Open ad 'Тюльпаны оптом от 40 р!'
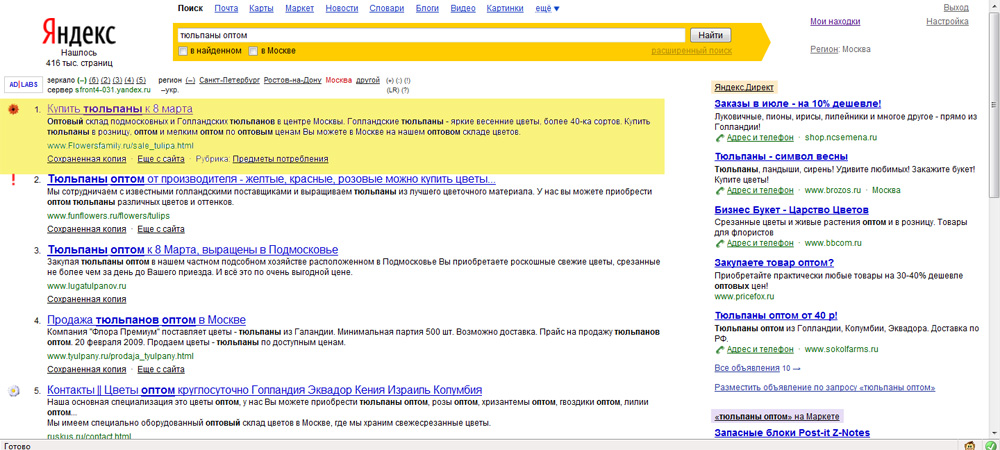Image resolution: width=1000 pixels, height=450 pixels. coord(776,316)
